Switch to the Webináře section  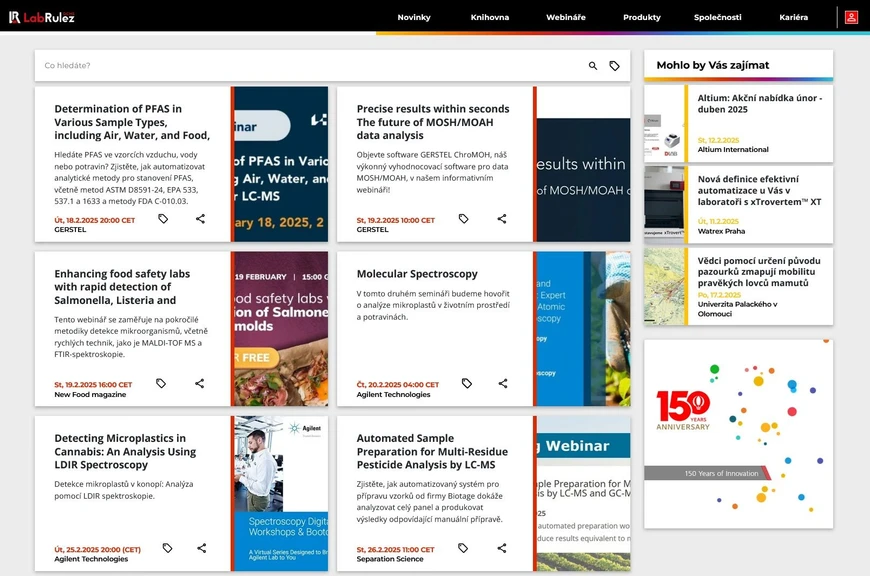pyautogui.click(x=565, y=17)
